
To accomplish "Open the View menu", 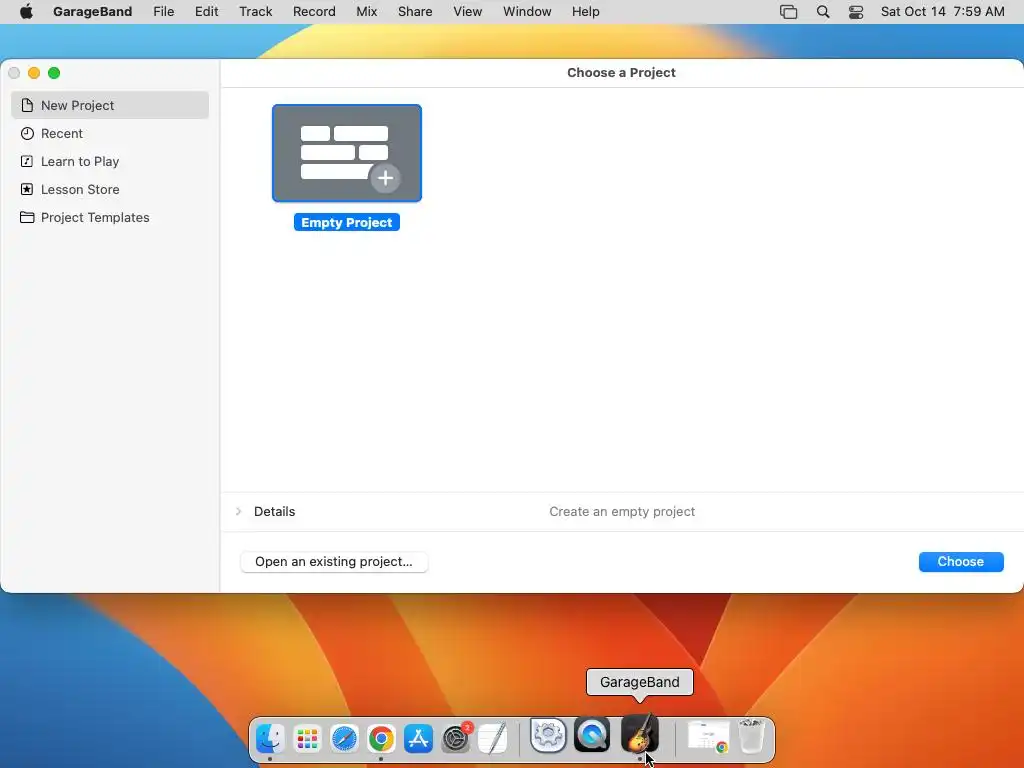I will click(x=468, y=12).
